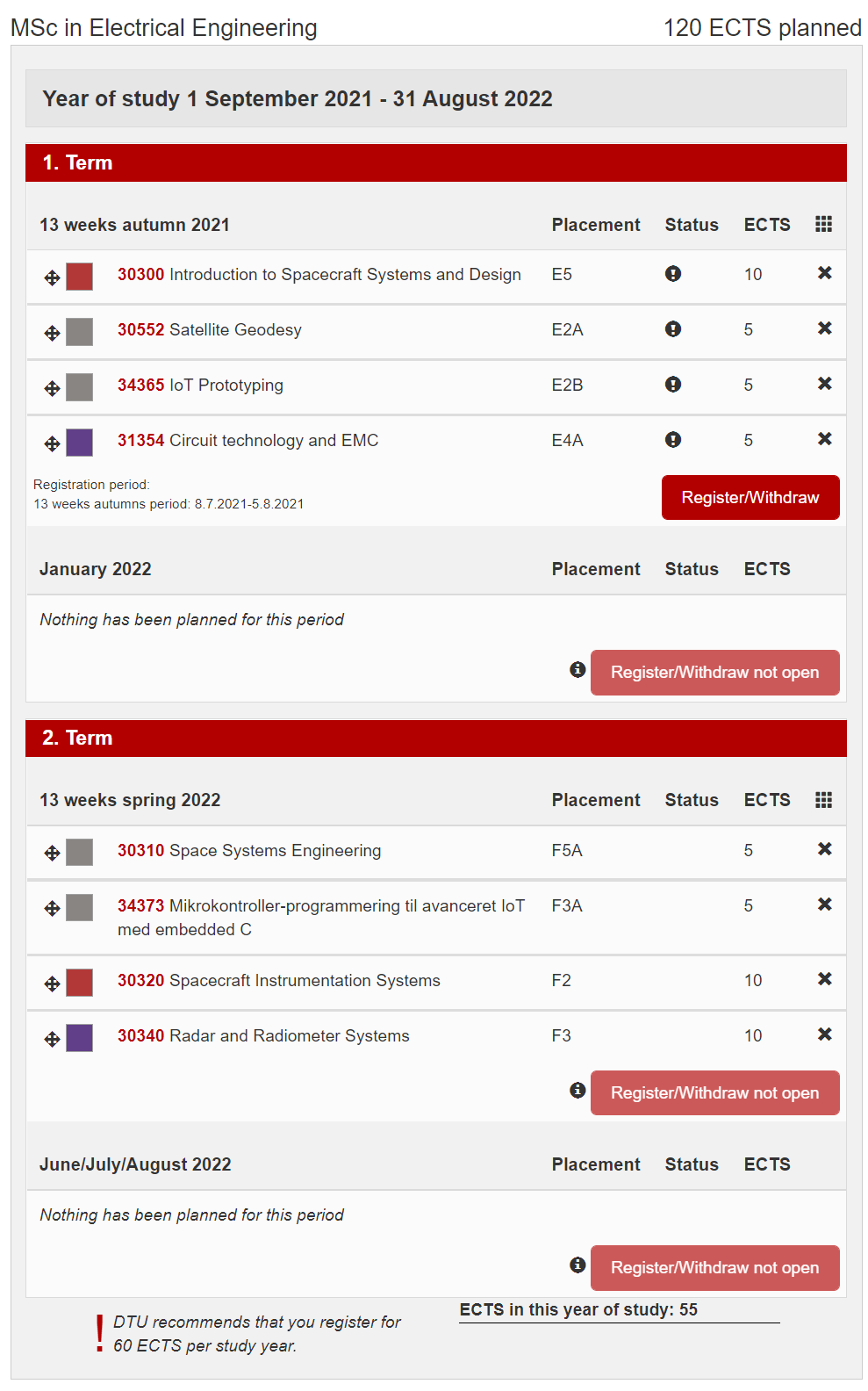This screenshot has height=1391, width=868.
Task: Open 30320 Spacecraft Instrumentation Systems link
Action: click(279, 981)
